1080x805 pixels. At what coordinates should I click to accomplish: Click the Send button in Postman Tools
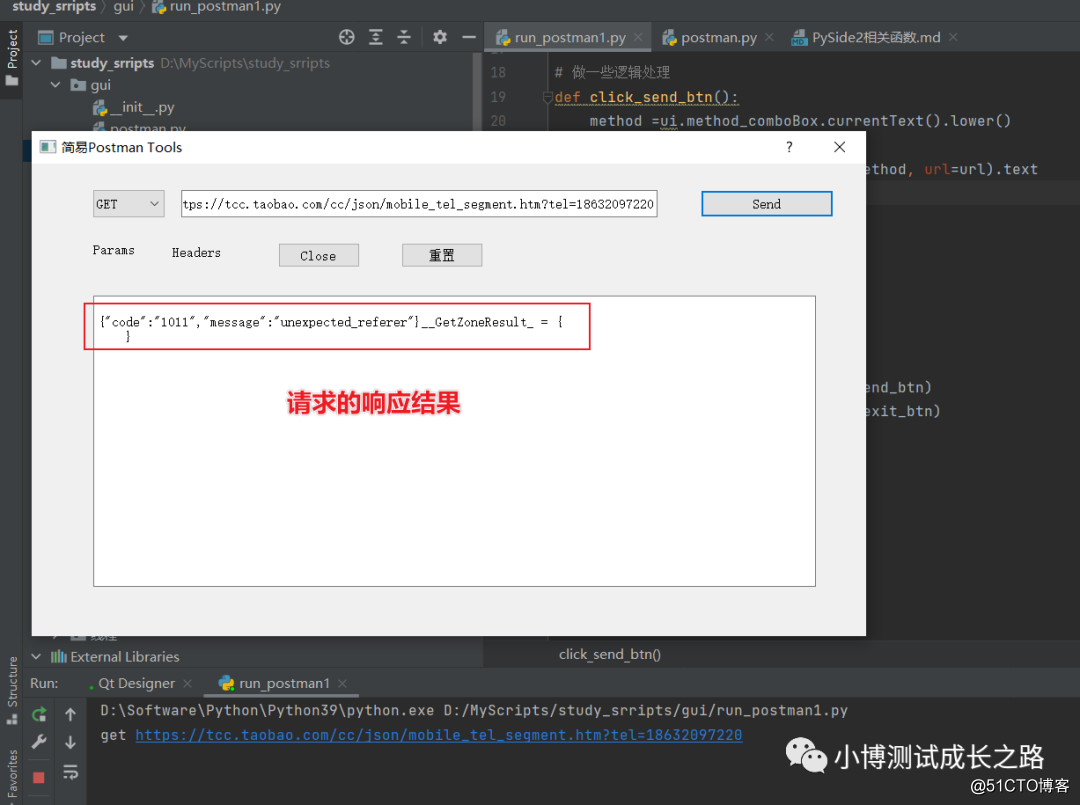click(766, 204)
